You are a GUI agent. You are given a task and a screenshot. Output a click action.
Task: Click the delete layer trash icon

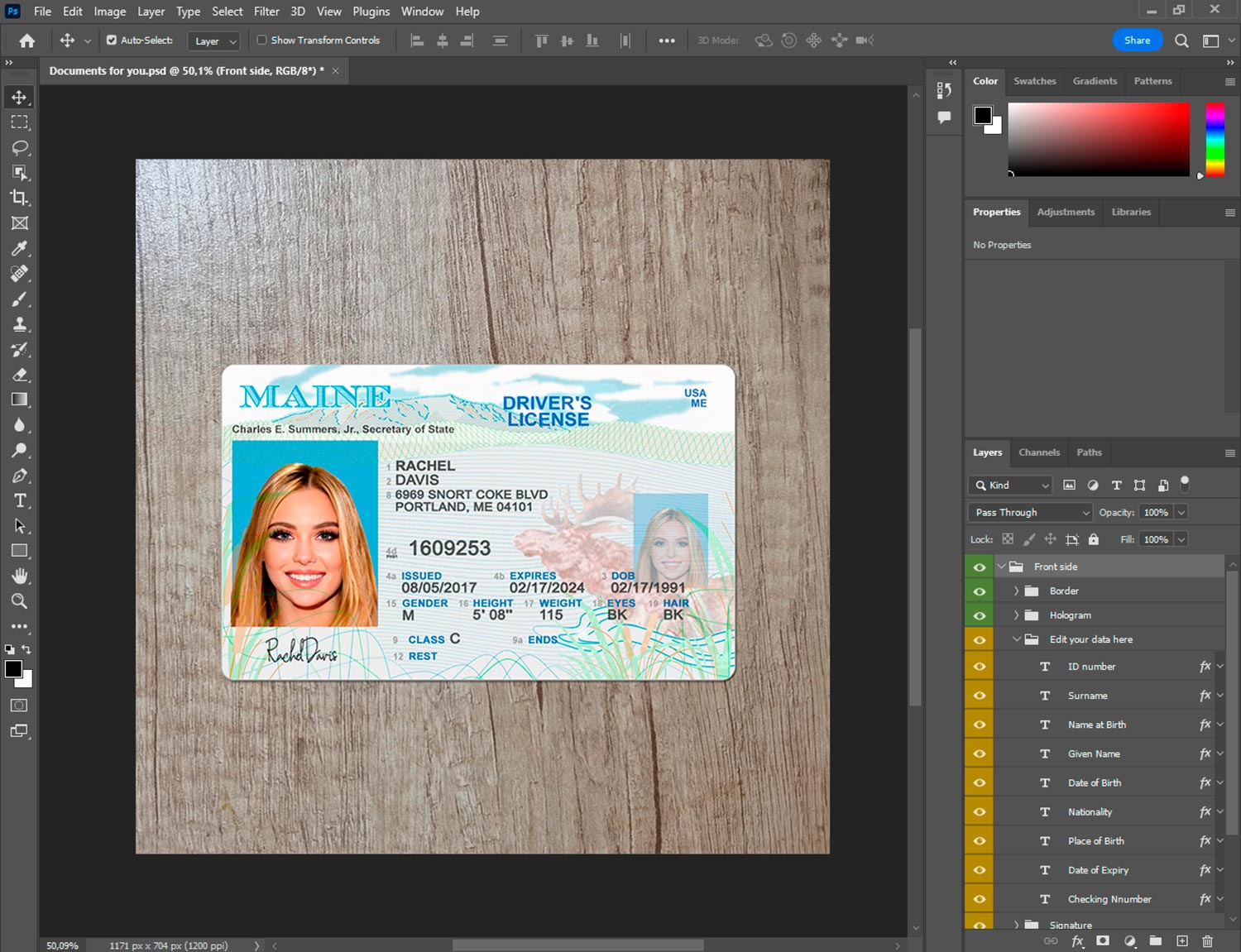(1207, 940)
